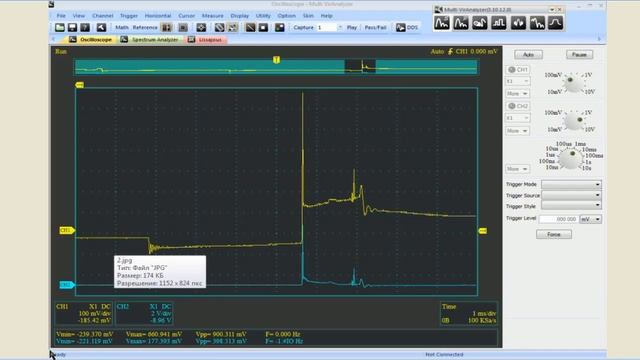Click the save toolbar icon
Image resolution: width=640 pixels, height=360 pixels.
[x=72, y=27]
